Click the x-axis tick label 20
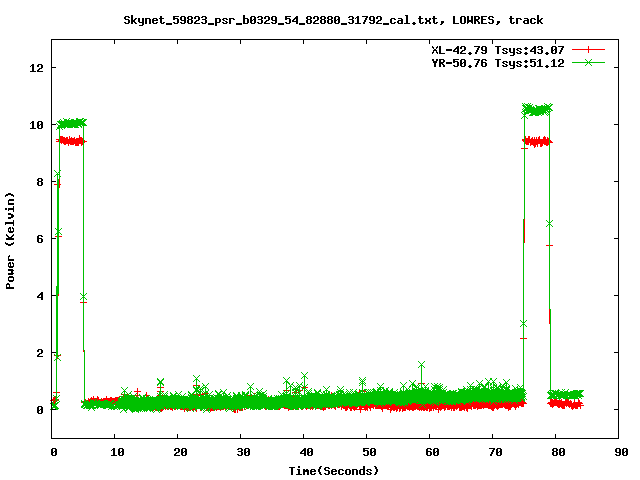The height and width of the screenshot is (480, 640). click(x=180, y=452)
